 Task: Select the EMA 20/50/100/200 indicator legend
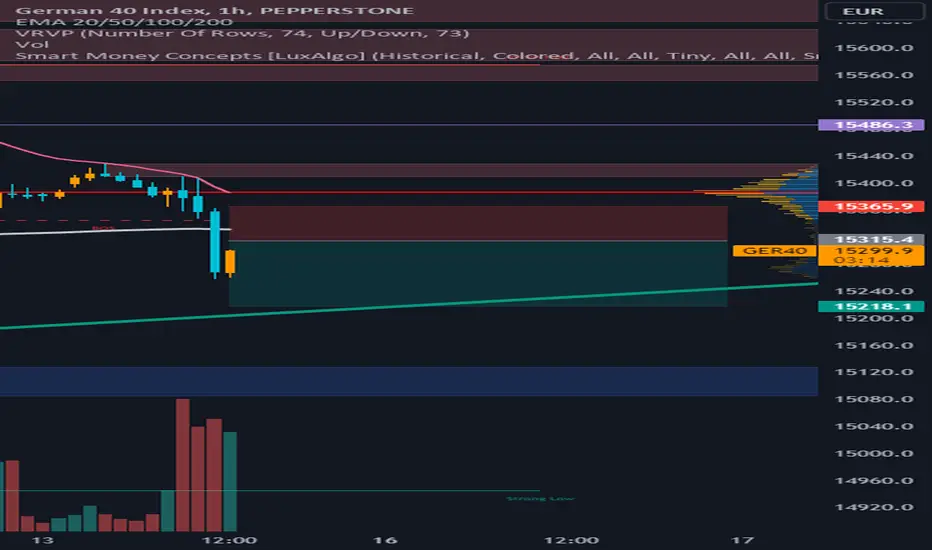[124, 22]
